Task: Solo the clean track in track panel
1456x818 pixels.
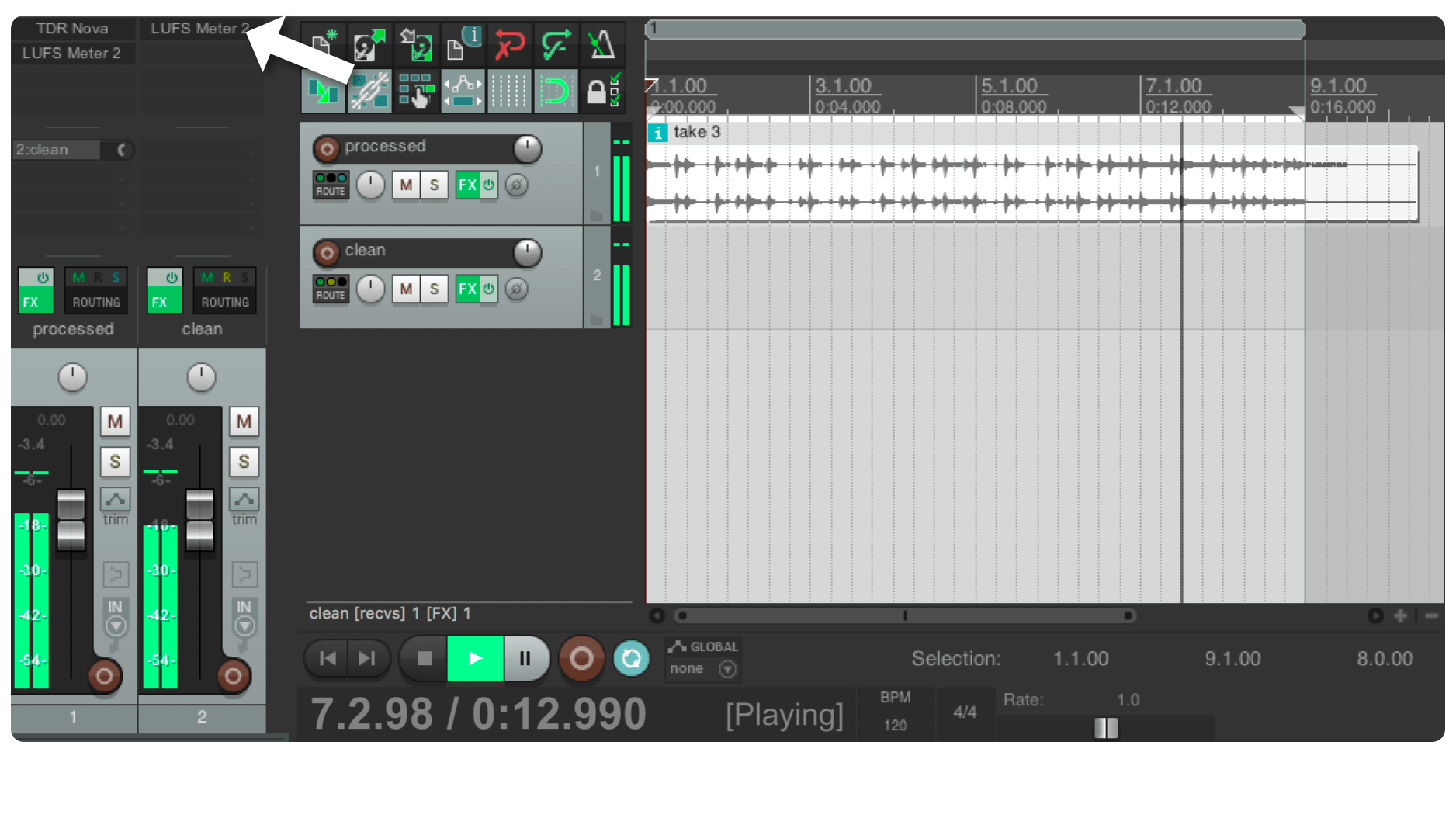Action: pyautogui.click(x=434, y=289)
